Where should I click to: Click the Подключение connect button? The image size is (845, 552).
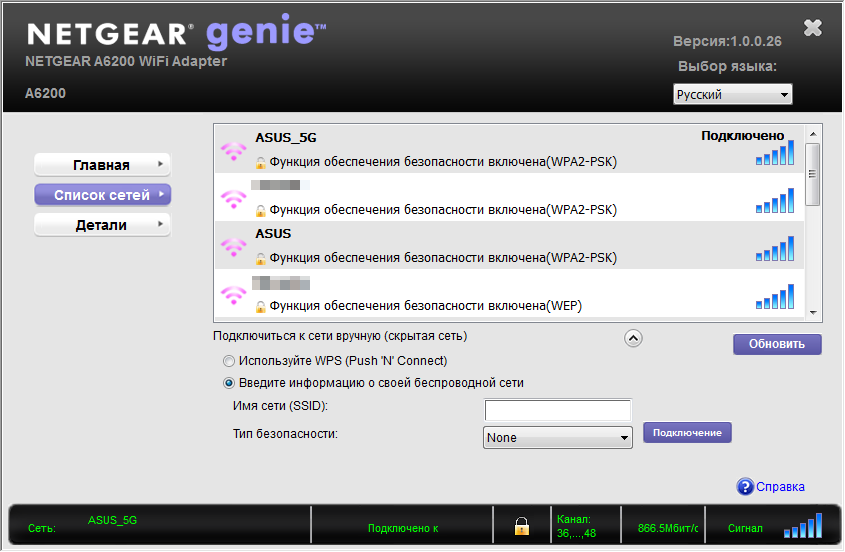pyautogui.click(x=687, y=433)
